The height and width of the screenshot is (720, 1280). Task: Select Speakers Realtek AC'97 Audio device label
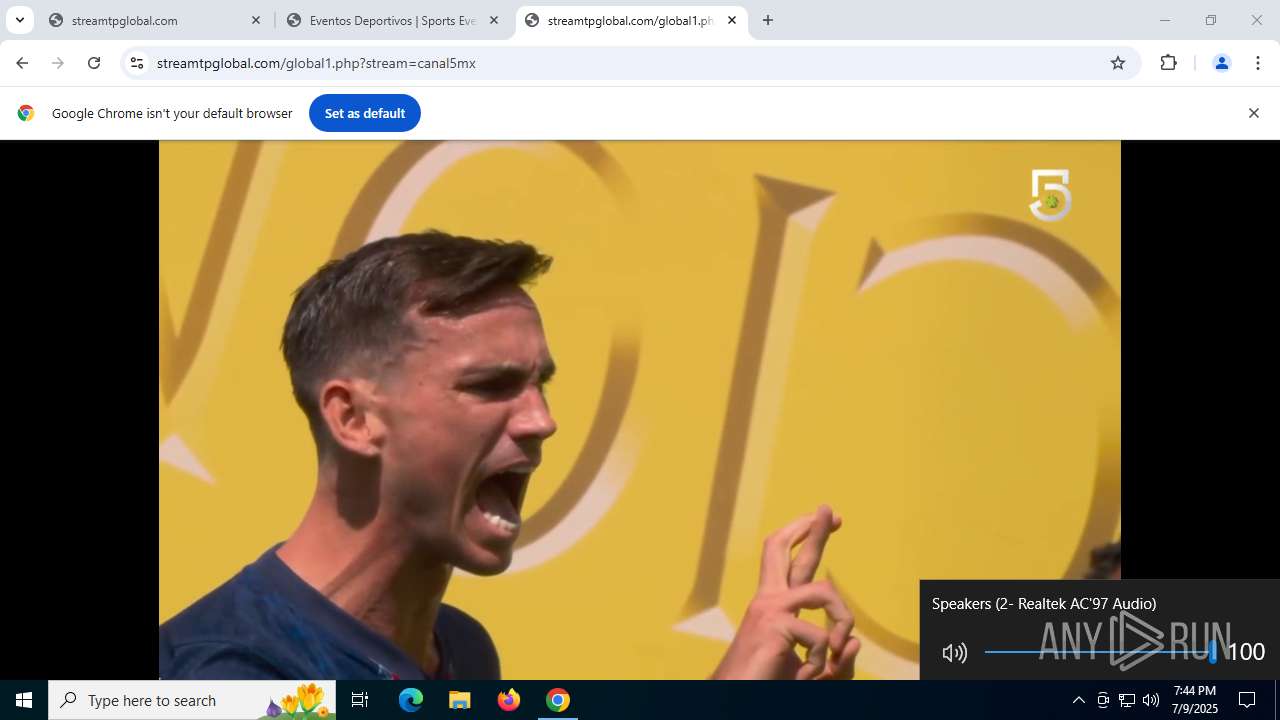[x=1044, y=603]
